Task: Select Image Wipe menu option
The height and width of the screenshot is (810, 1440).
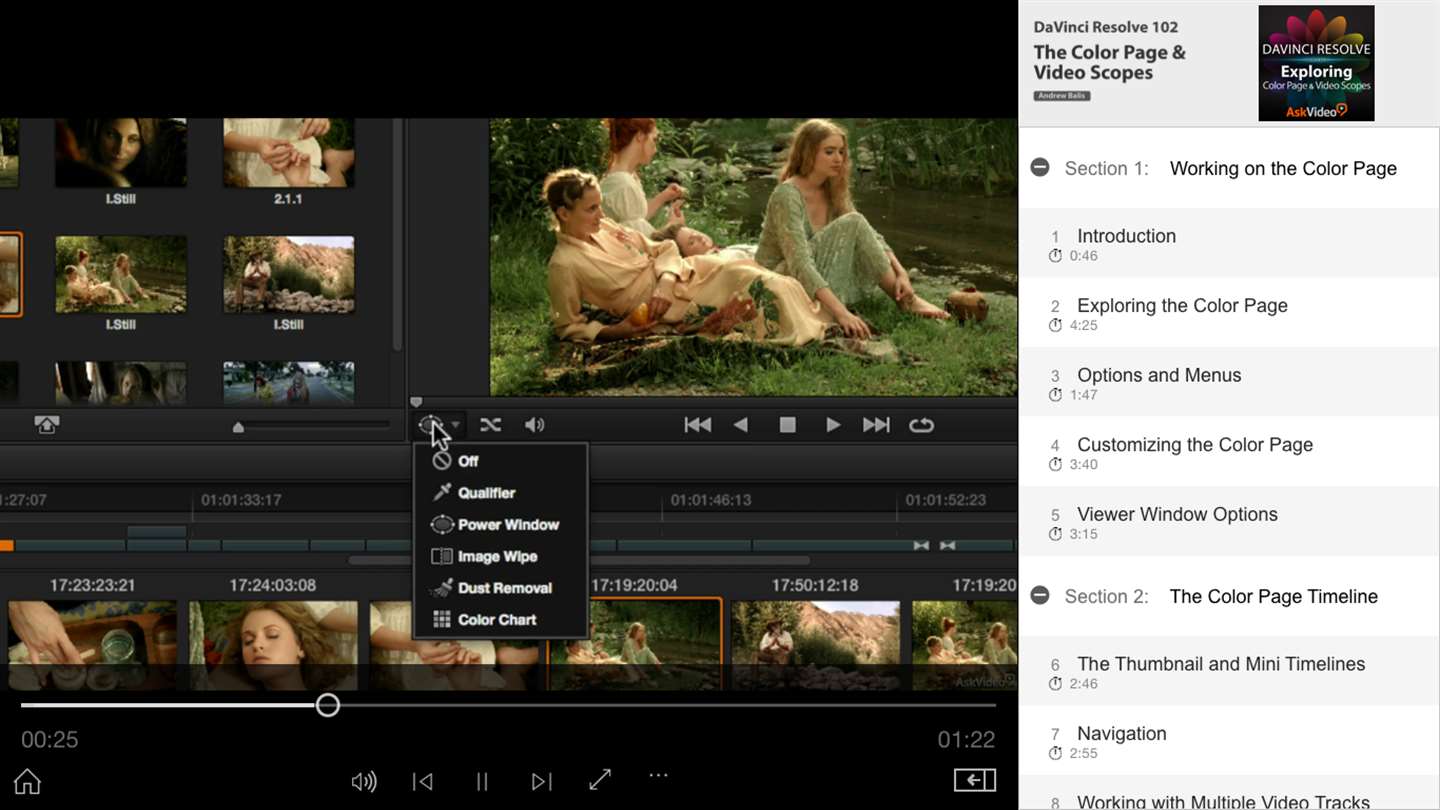Action: pyautogui.click(x=497, y=557)
